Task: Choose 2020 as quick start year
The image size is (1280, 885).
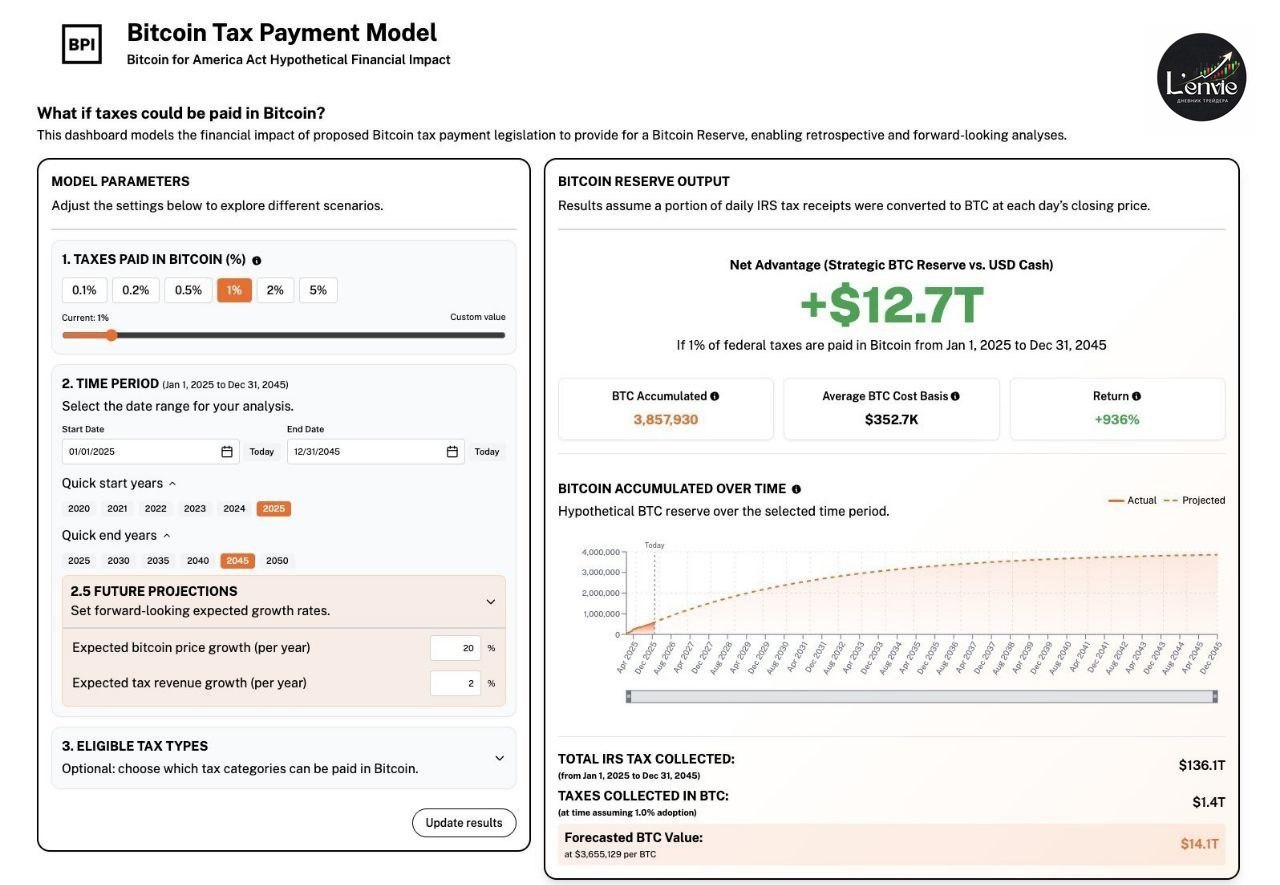Action: coord(79,509)
